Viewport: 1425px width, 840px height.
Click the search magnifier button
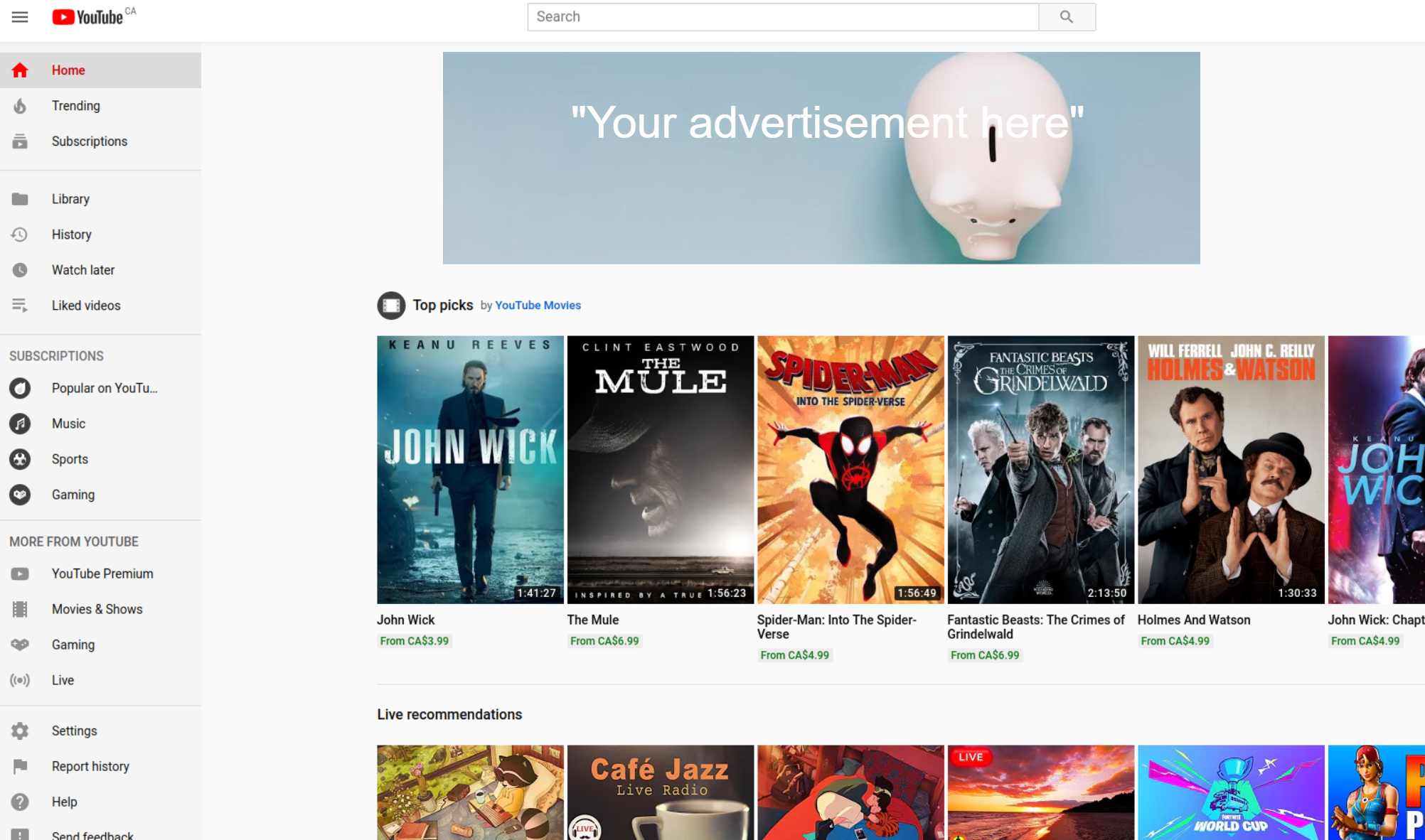point(1067,17)
